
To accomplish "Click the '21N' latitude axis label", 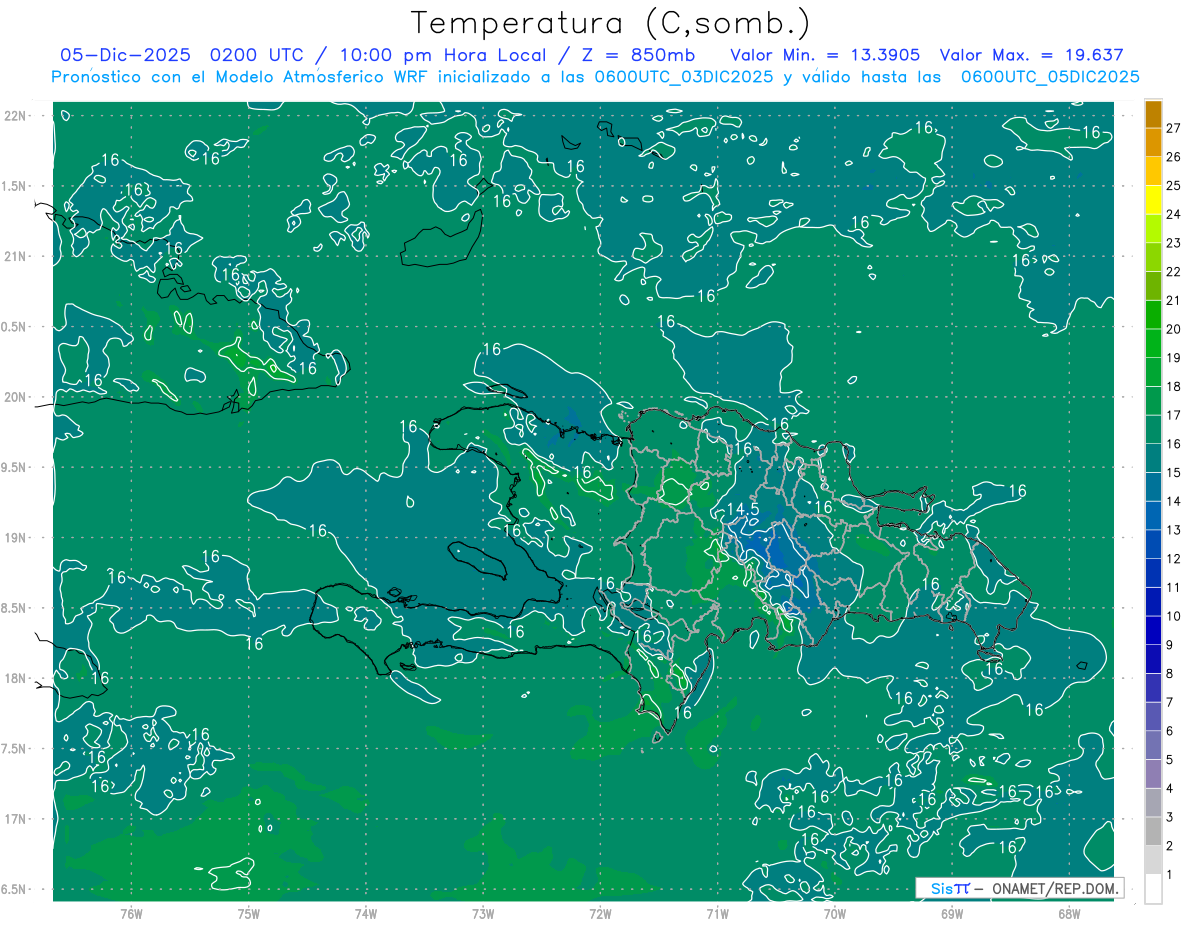I will (13, 256).
